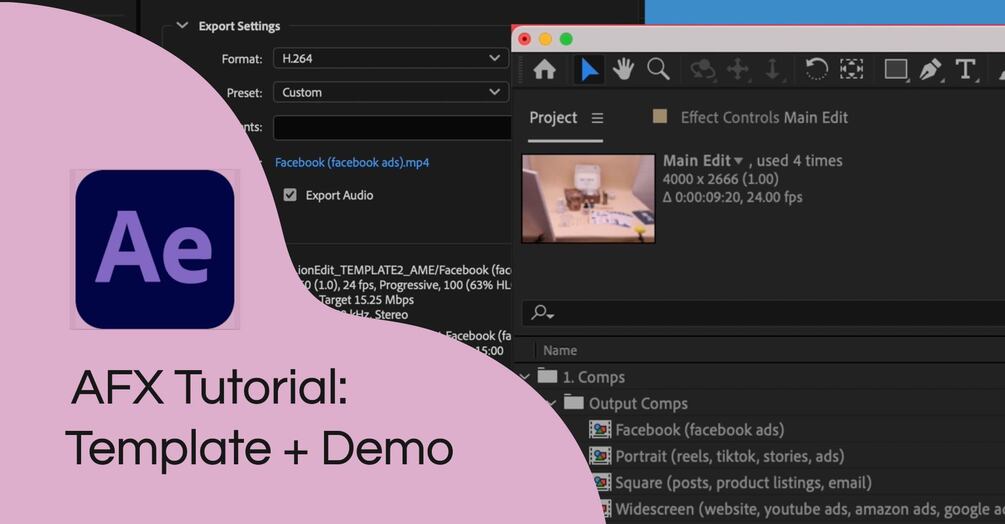Collapse the 1. Comps folder
The width and height of the screenshot is (1005, 524).
coord(526,377)
